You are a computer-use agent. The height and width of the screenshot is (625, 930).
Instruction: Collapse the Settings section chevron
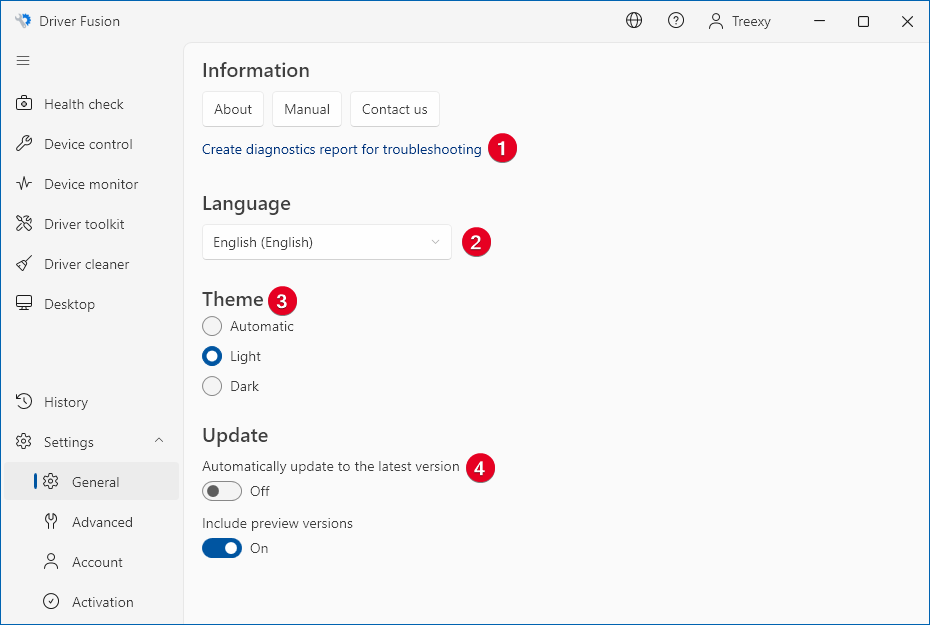(x=159, y=441)
